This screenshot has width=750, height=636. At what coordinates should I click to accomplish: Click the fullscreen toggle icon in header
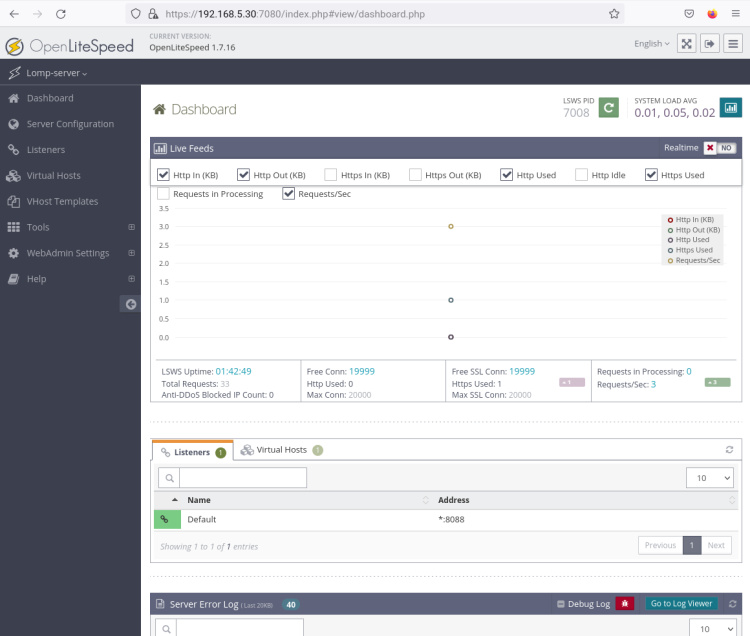click(686, 43)
